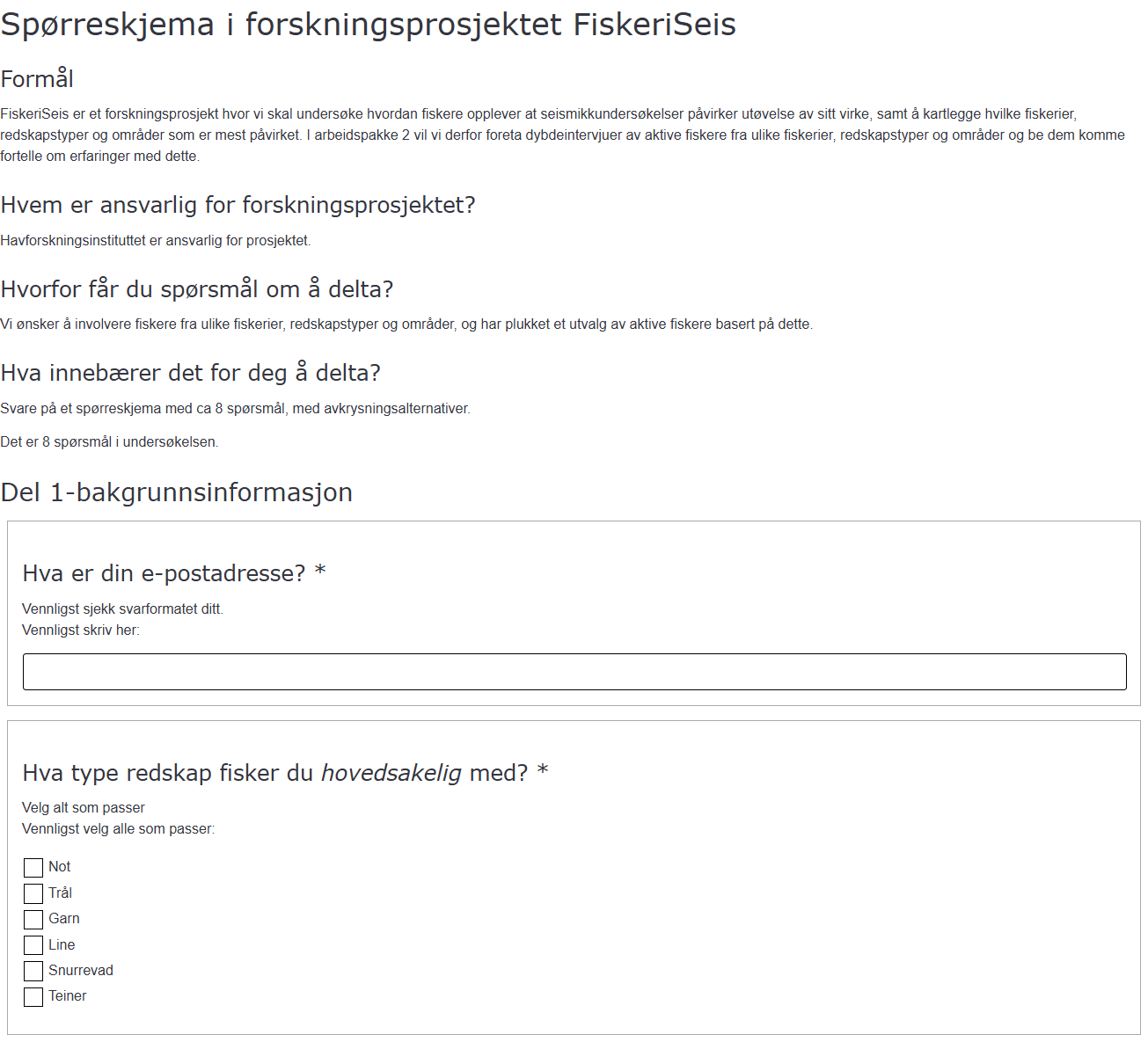Click the Snurrevad text label

point(83,971)
